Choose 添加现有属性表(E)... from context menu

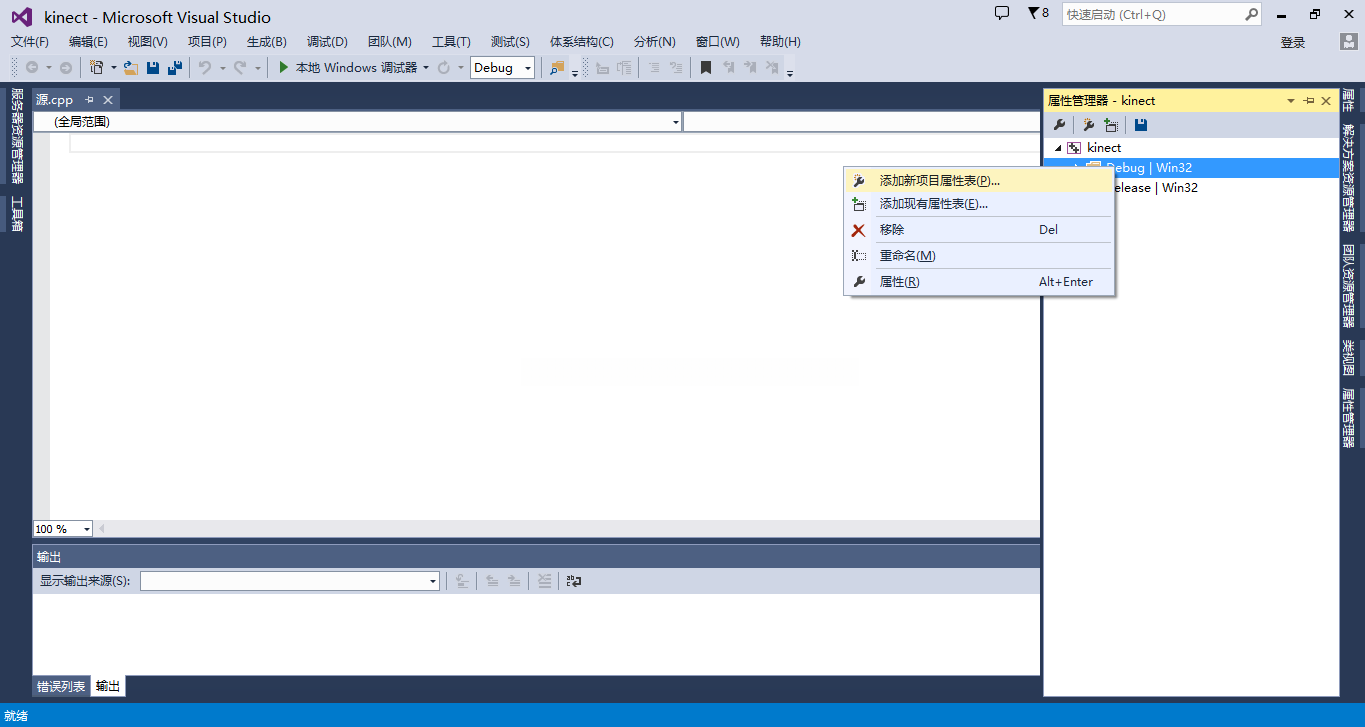point(979,204)
